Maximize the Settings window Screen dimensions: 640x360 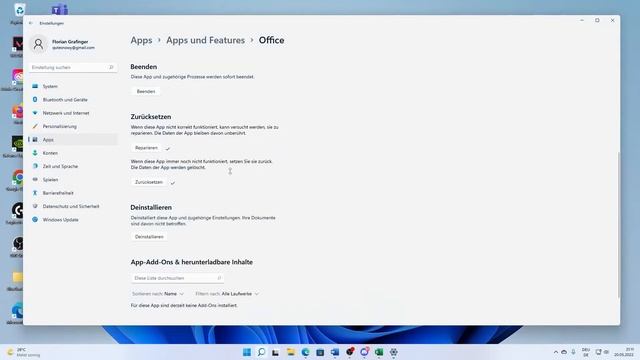[x=597, y=20]
